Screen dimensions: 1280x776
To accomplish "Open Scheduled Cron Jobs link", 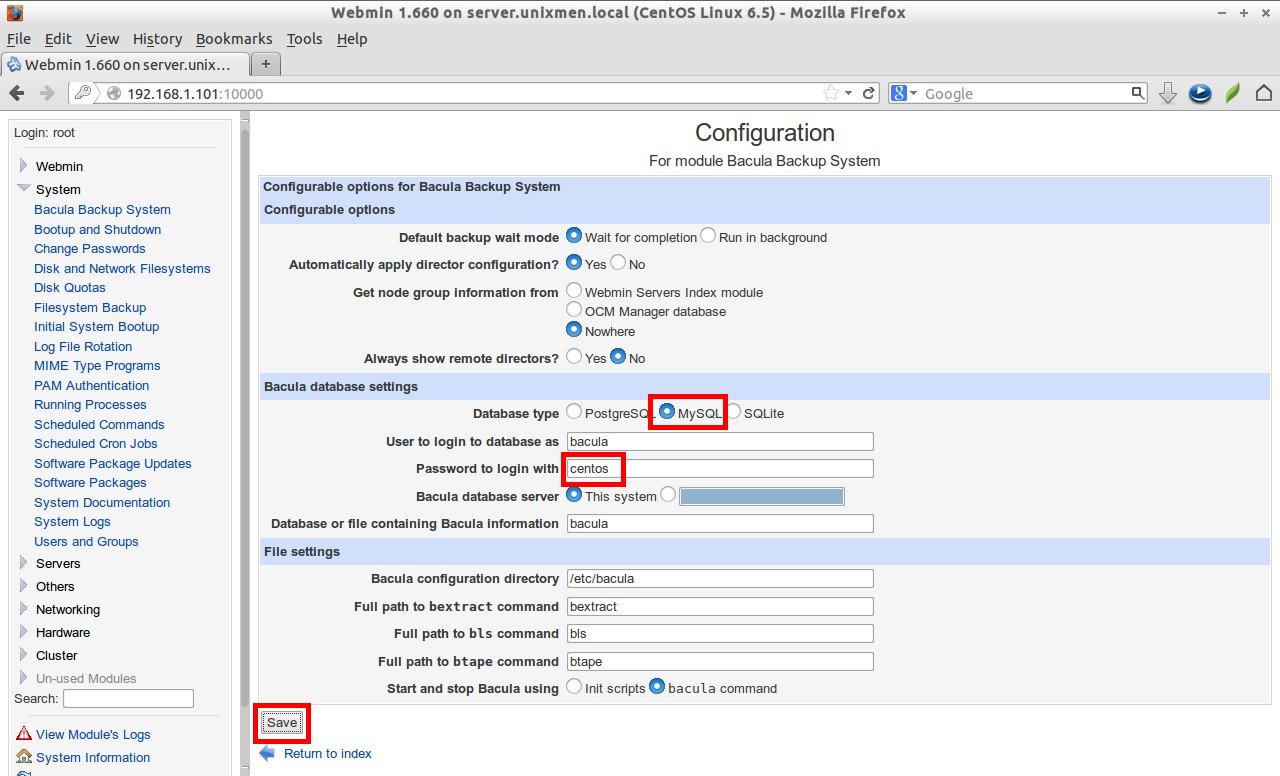I will point(96,444).
